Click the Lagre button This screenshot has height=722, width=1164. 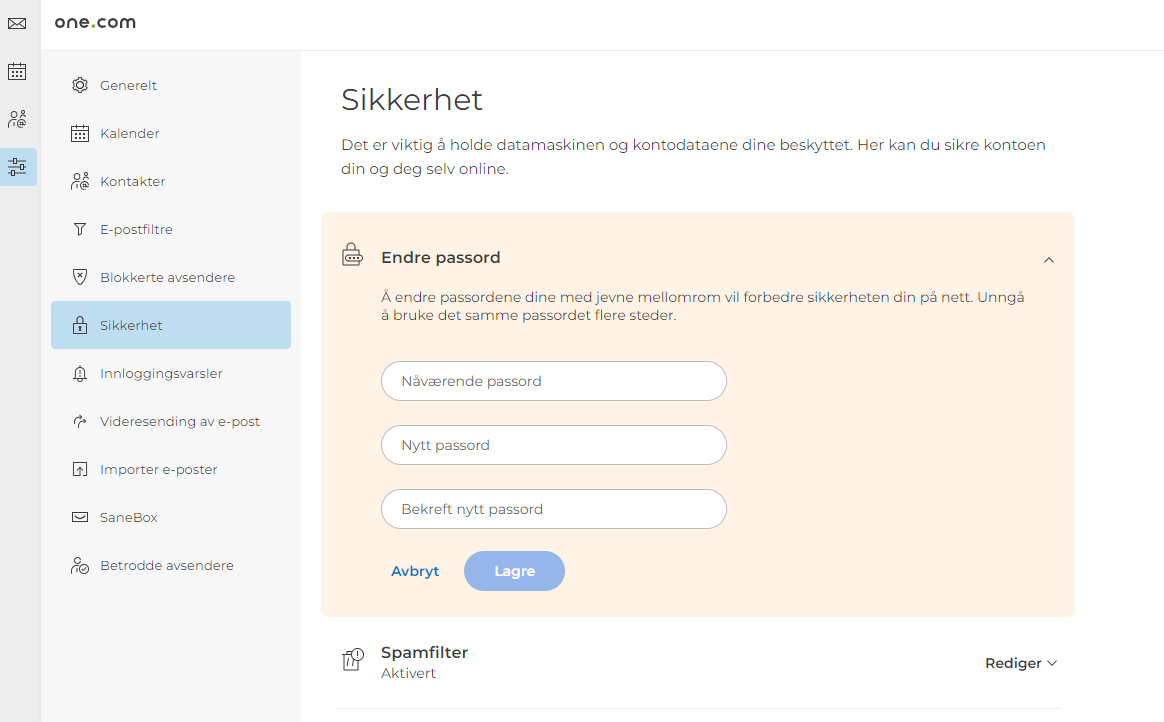point(514,571)
